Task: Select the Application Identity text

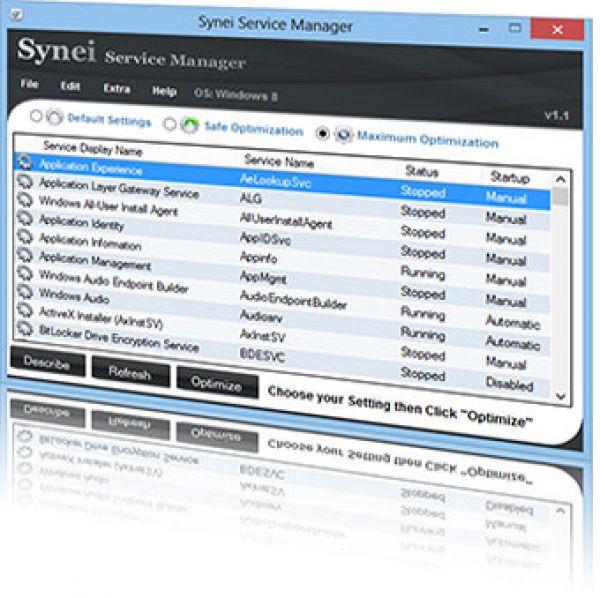Action: pos(82,222)
